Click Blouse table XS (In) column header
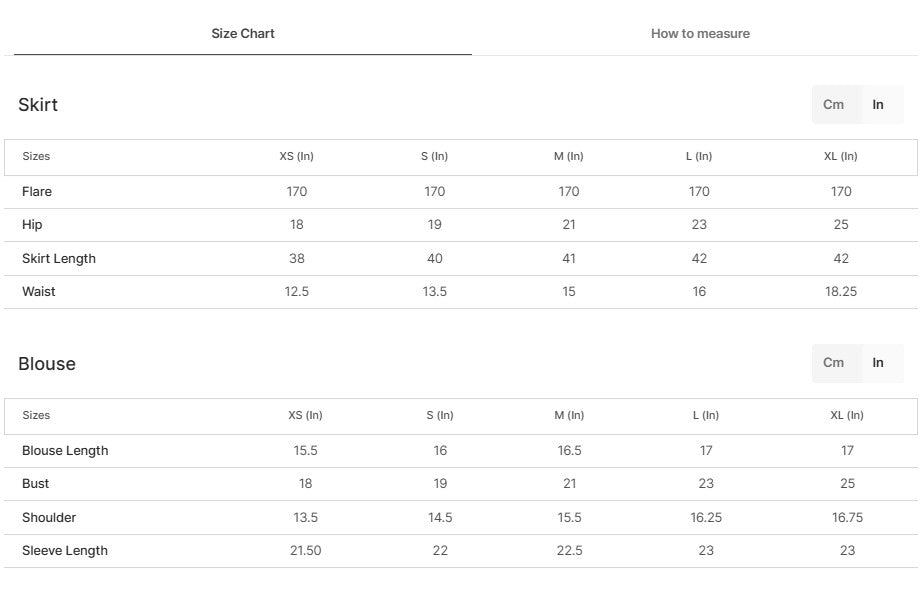923x592 pixels. click(x=305, y=416)
